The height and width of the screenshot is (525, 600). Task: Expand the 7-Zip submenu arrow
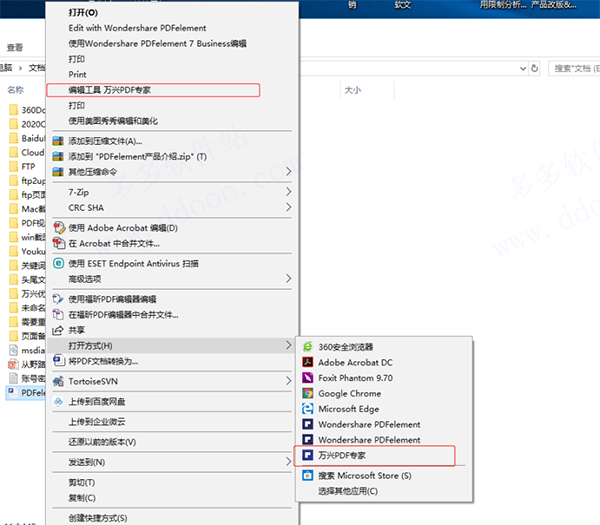289,192
